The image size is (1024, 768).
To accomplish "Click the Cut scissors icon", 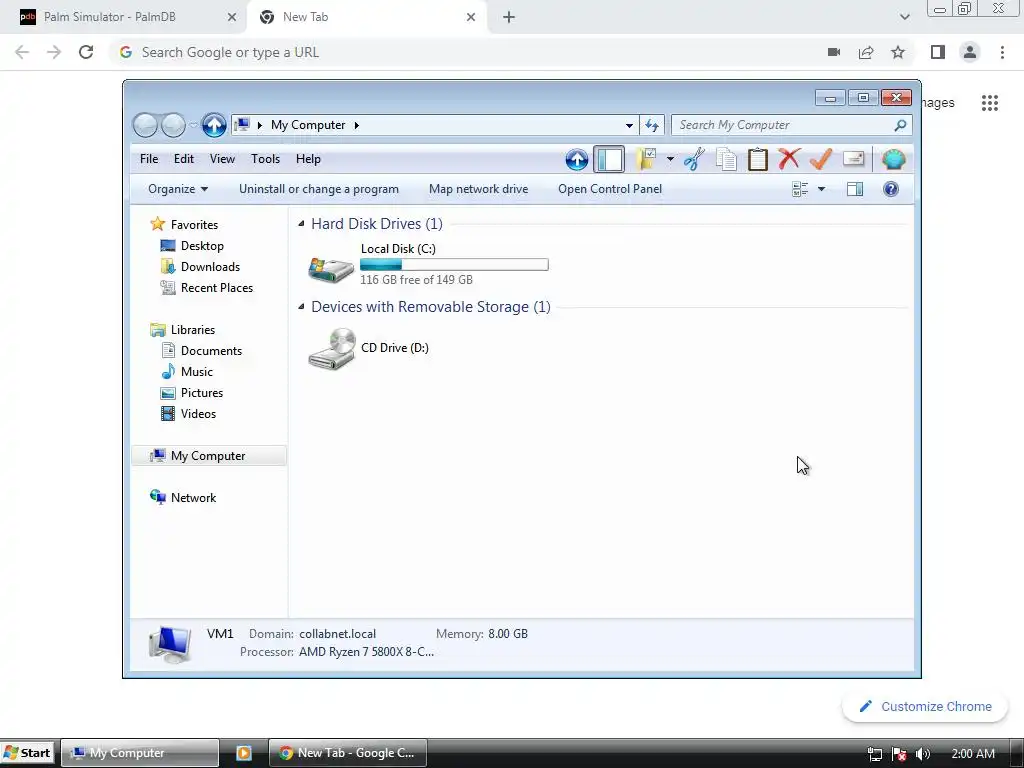I will (694, 159).
